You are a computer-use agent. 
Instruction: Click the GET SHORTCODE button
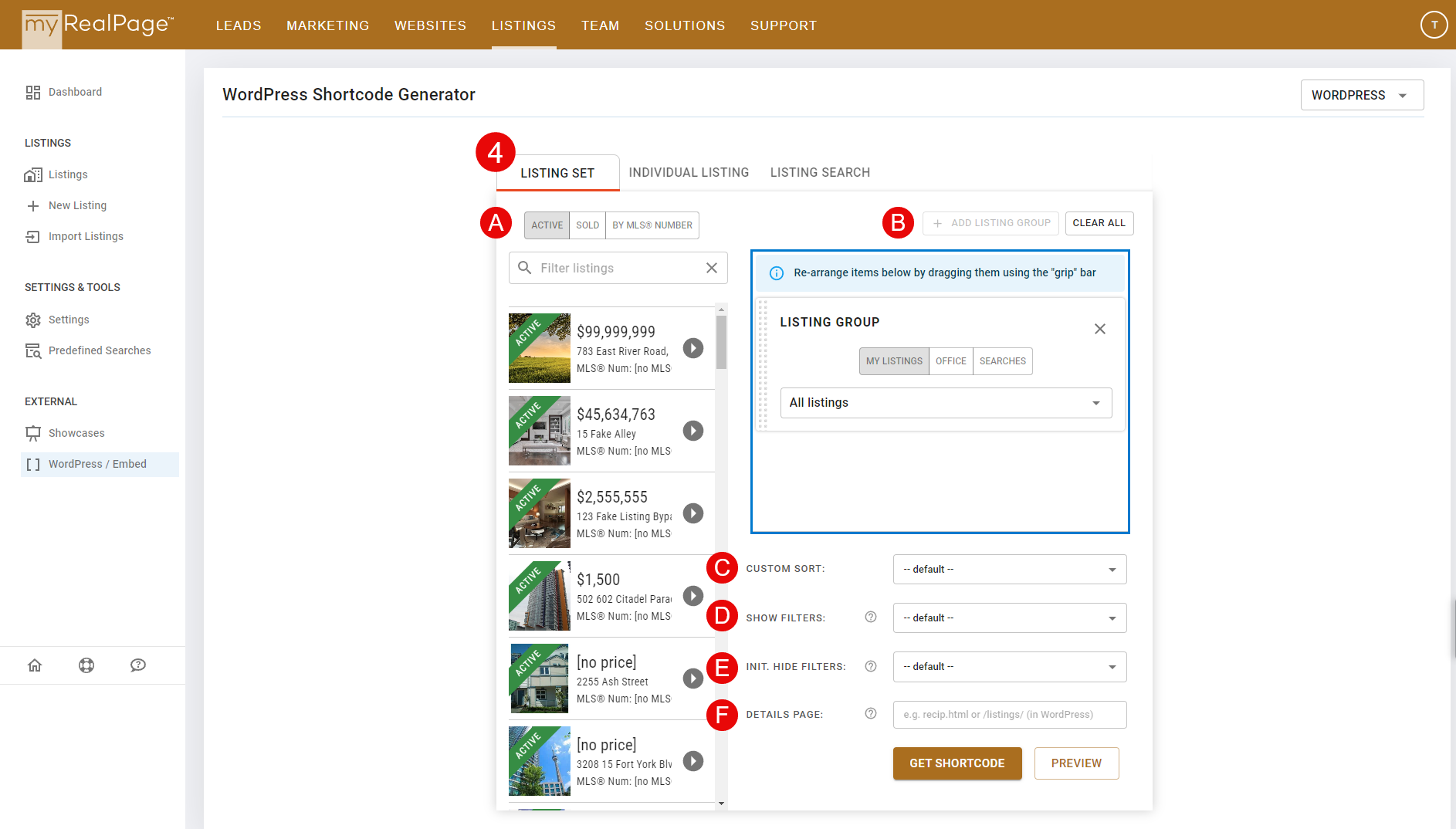(x=957, y=763)
